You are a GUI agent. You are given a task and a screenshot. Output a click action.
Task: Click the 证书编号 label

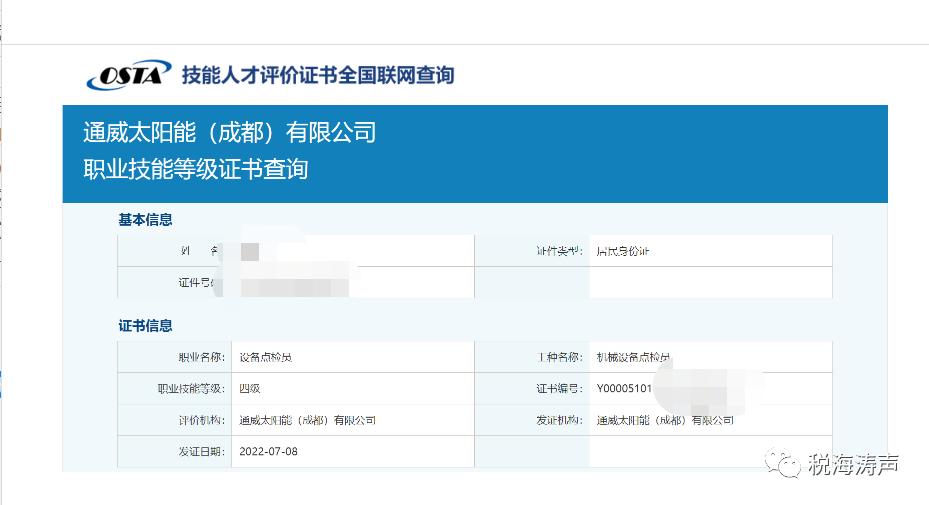click(559, 389)
